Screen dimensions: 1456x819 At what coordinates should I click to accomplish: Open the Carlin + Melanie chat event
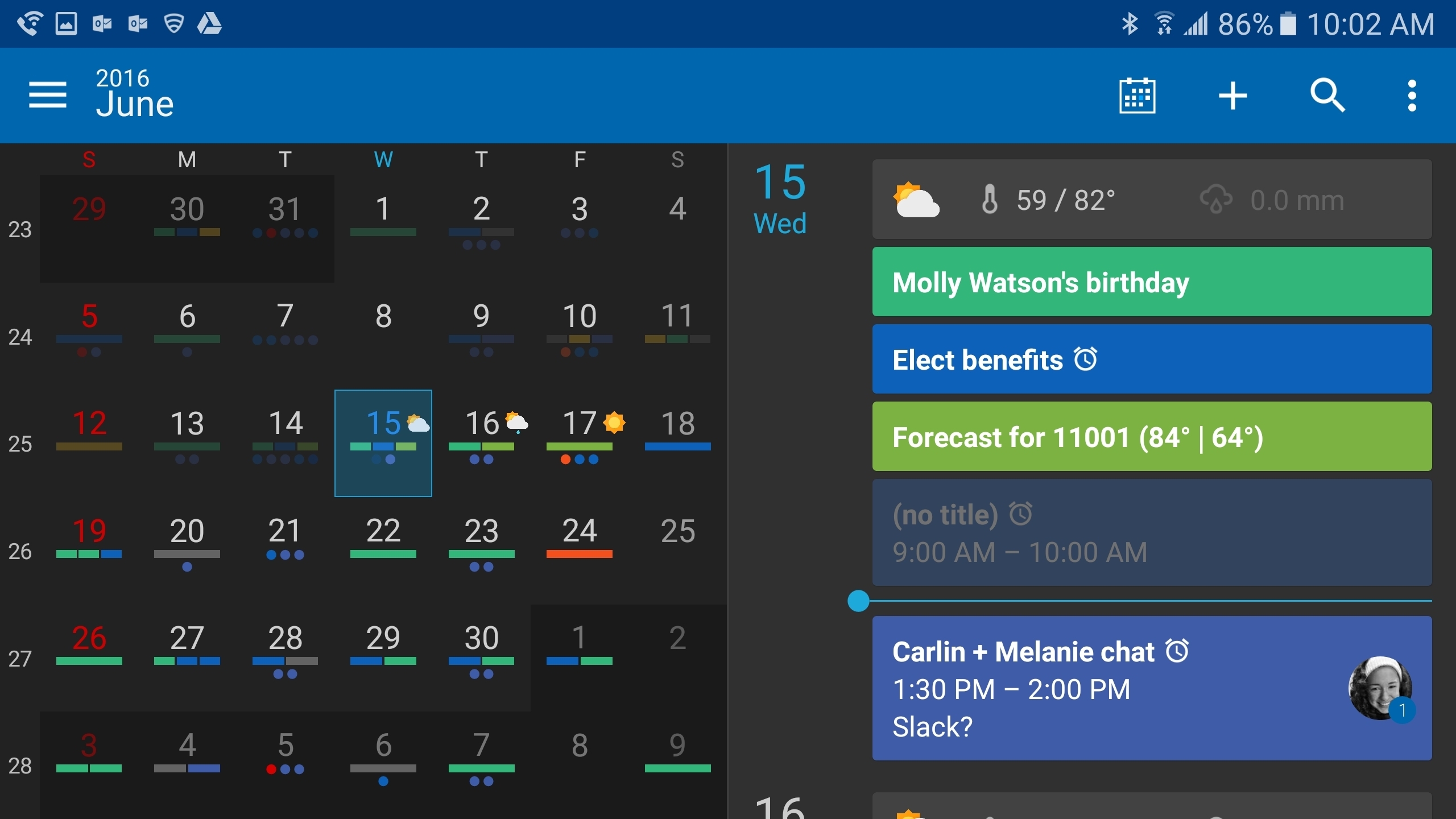coord(1150,690)
